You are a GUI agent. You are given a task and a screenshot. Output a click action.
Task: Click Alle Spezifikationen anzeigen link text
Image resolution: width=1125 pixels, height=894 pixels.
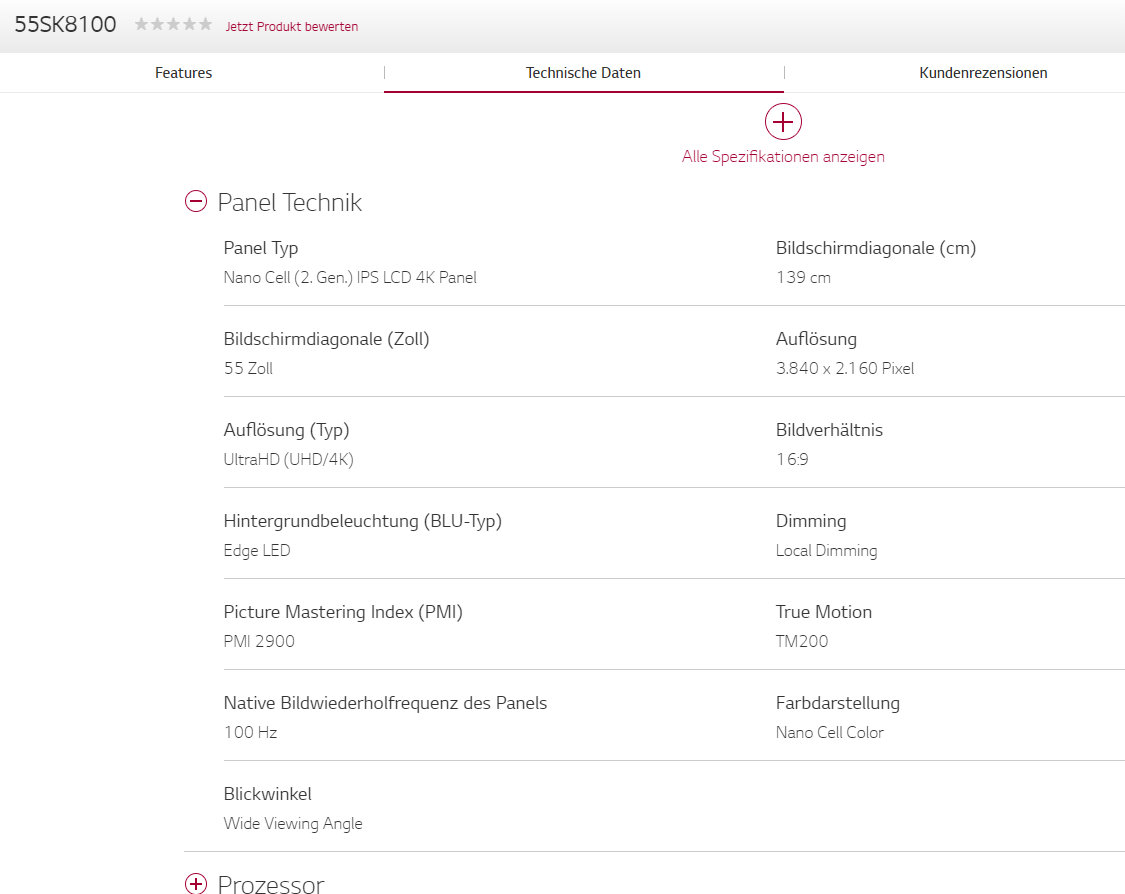[783, 157]
